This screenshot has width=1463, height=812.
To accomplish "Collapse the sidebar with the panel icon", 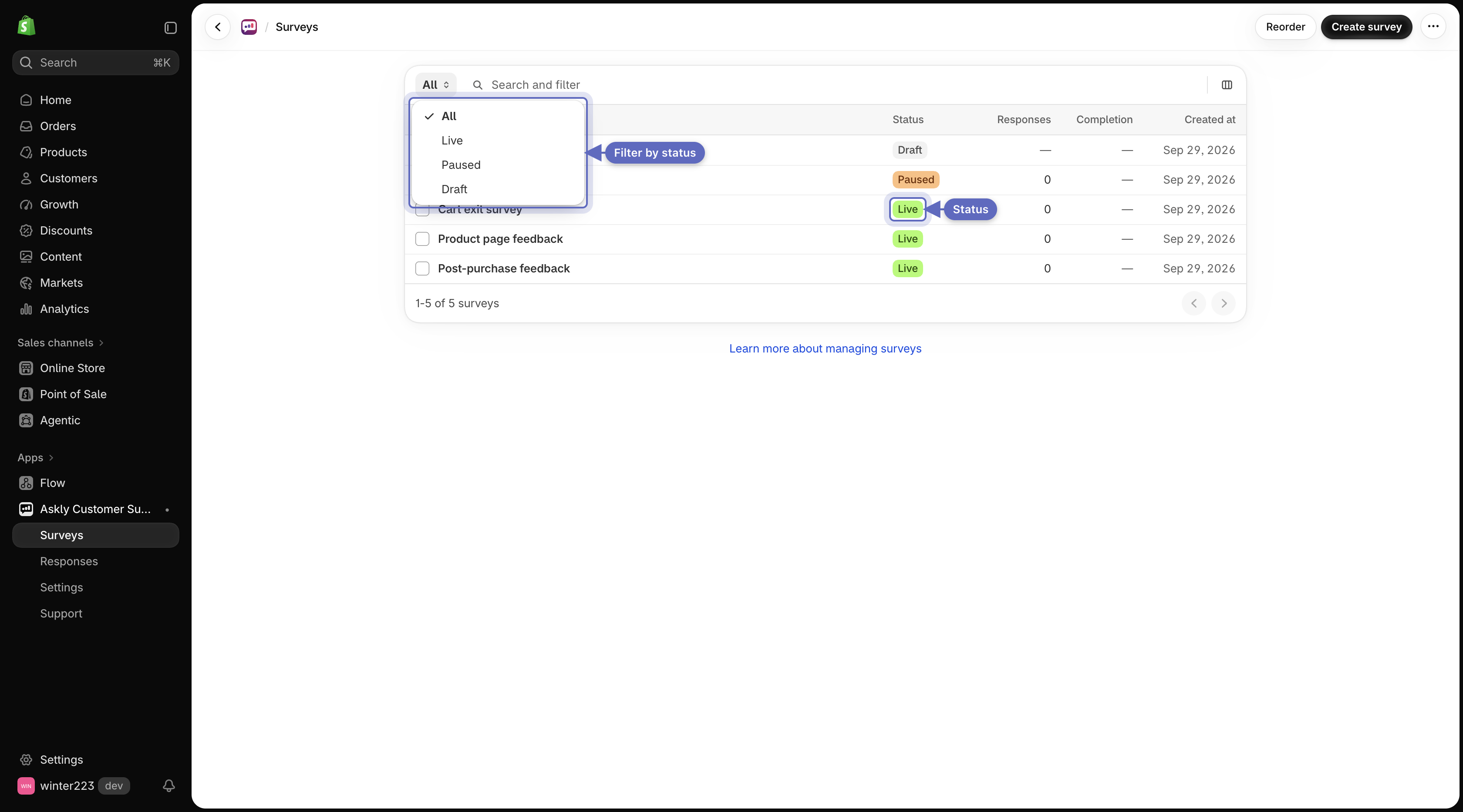I will point(170,28).
